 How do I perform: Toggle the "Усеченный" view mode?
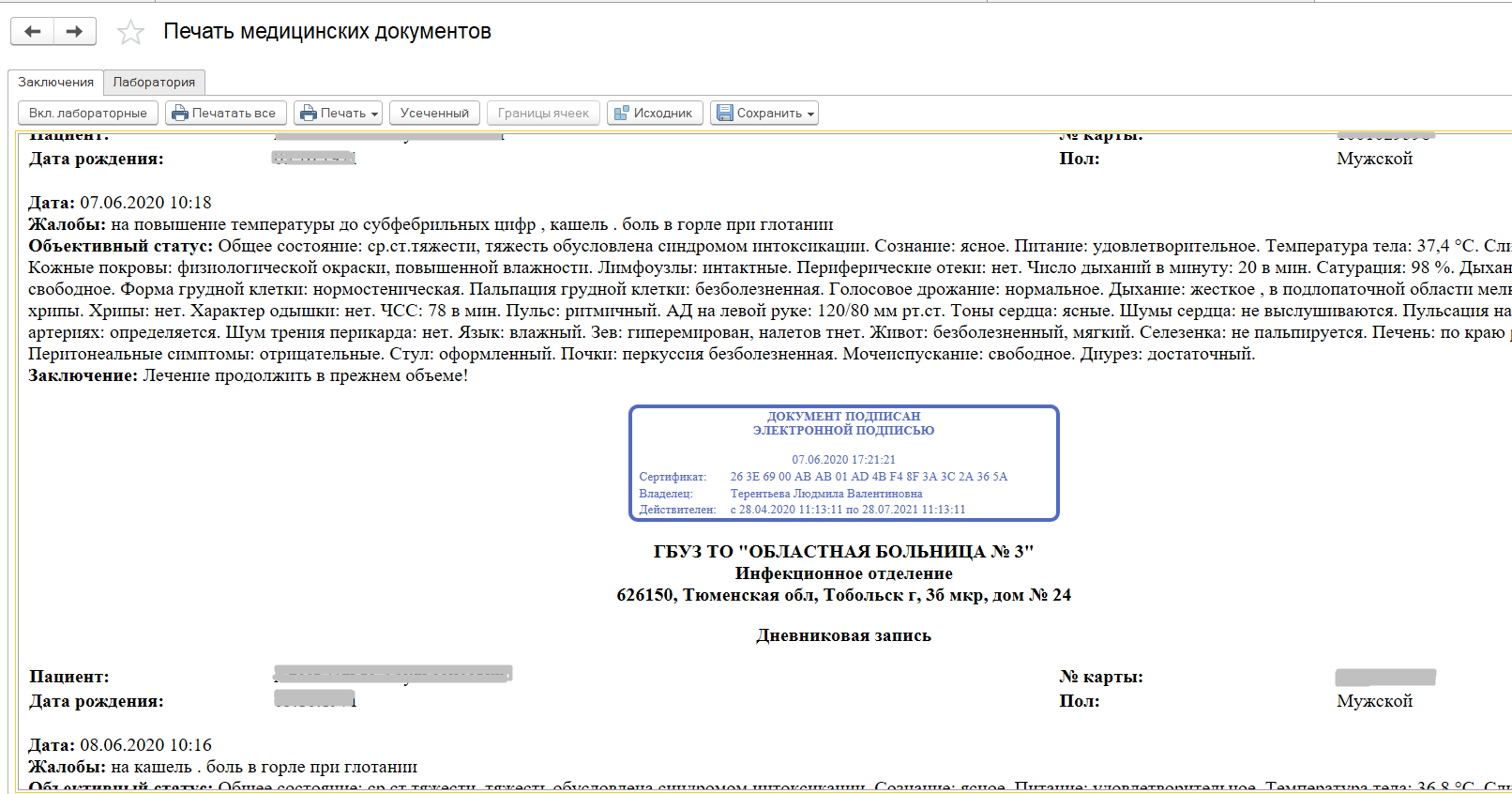(x=434, y=114)
